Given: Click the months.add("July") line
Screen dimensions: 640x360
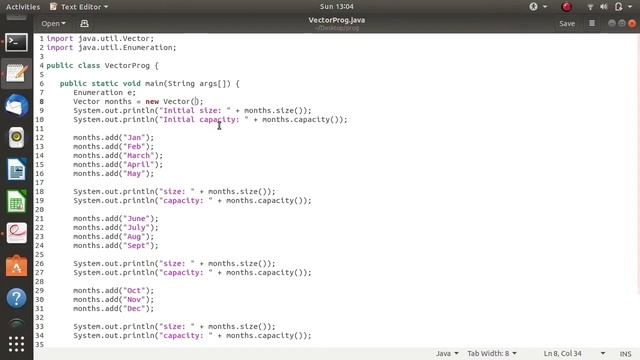Looking at the screenshot, I should 116,227.
